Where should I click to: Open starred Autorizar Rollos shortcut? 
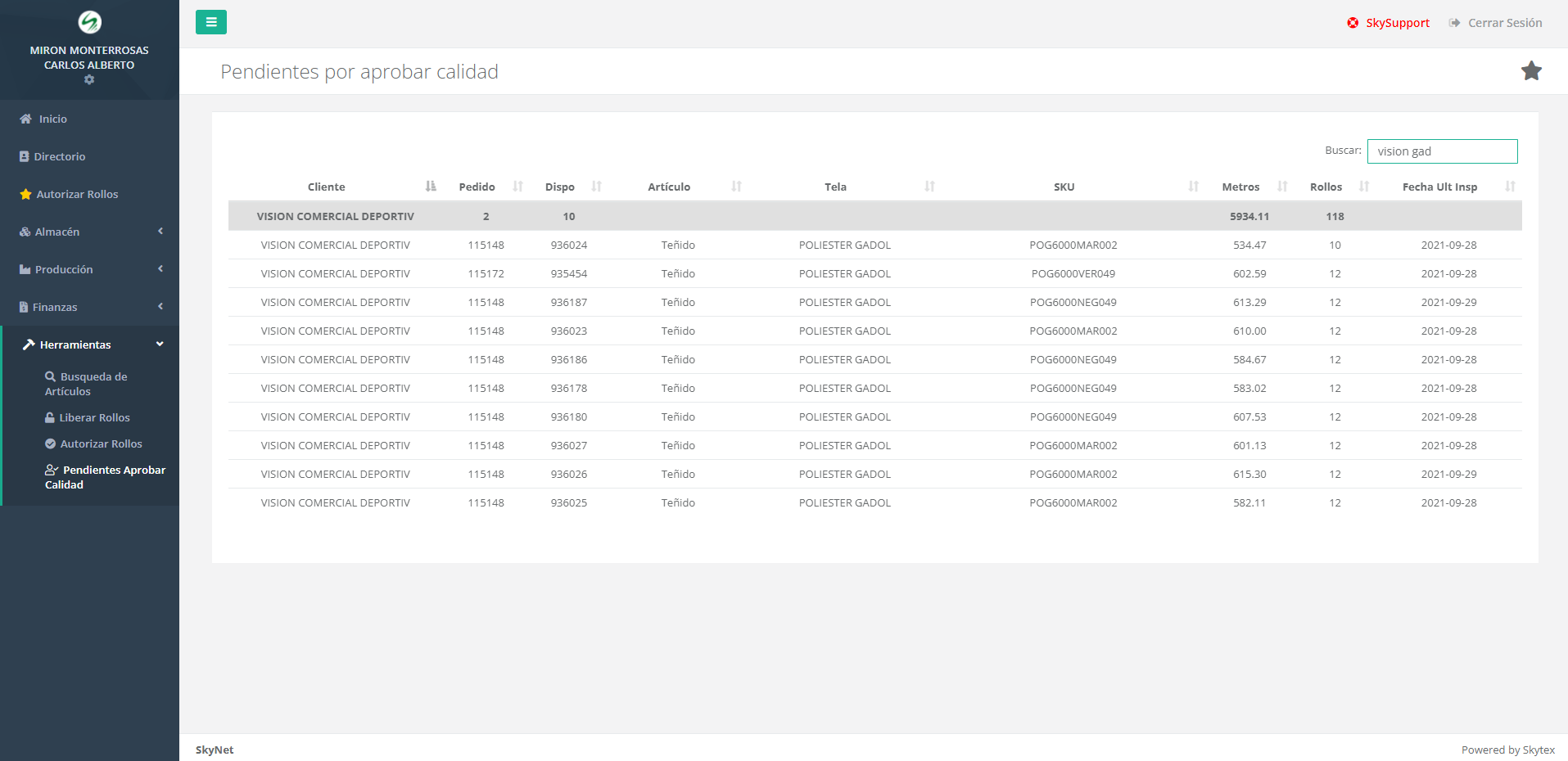pyautogui.click(x=77, y=194)
